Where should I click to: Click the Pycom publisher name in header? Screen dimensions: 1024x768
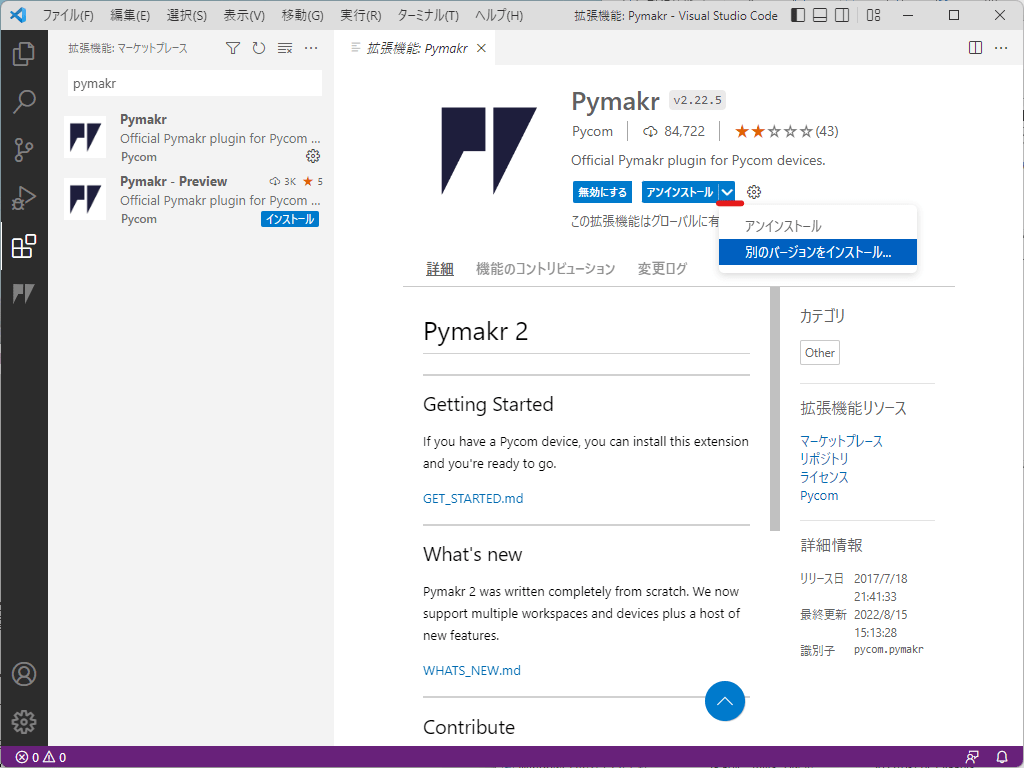(x=592, y=131)
